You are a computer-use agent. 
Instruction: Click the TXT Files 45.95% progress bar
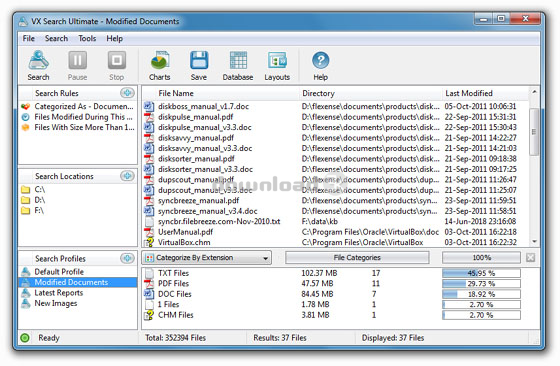(x=481, y=273)
